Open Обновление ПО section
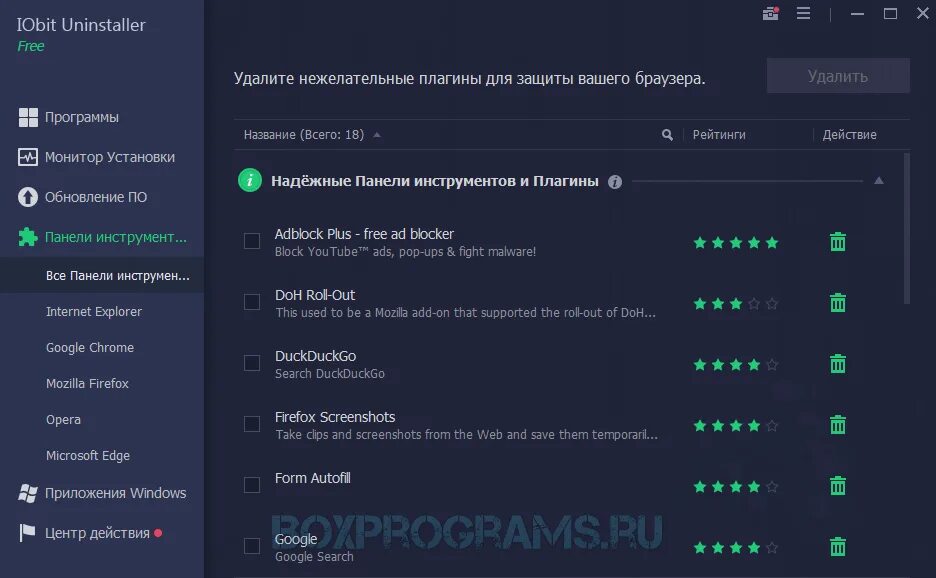936x578 pixels. [x=96, y=197]
